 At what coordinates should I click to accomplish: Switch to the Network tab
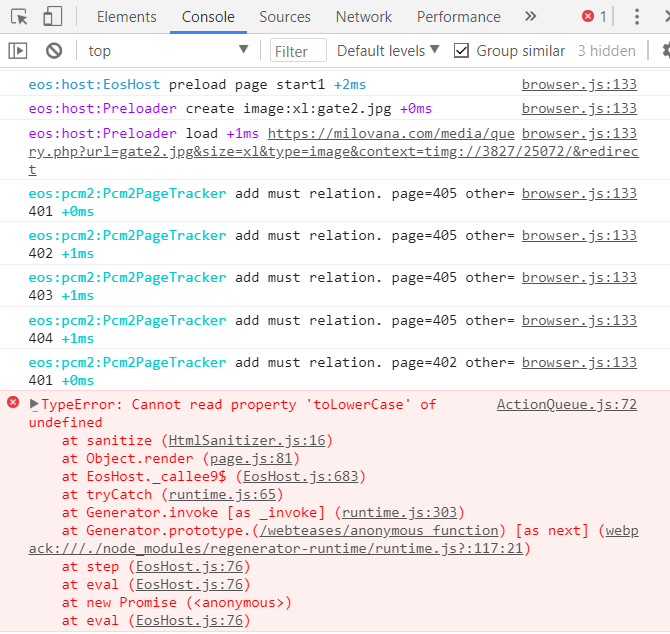pos(364,17)
